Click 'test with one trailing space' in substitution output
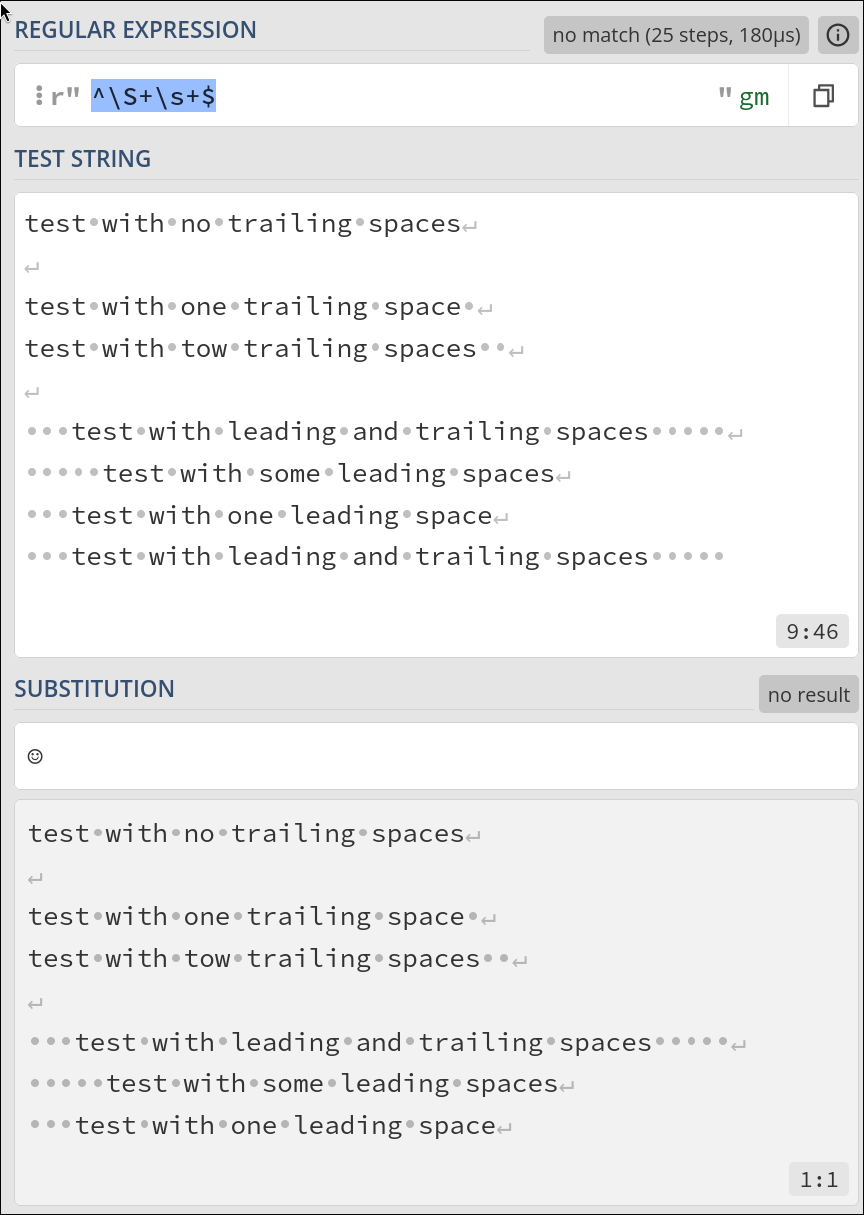Image resolution: width=864 pixels, height=1215 pixels. [x=247, y=916]
